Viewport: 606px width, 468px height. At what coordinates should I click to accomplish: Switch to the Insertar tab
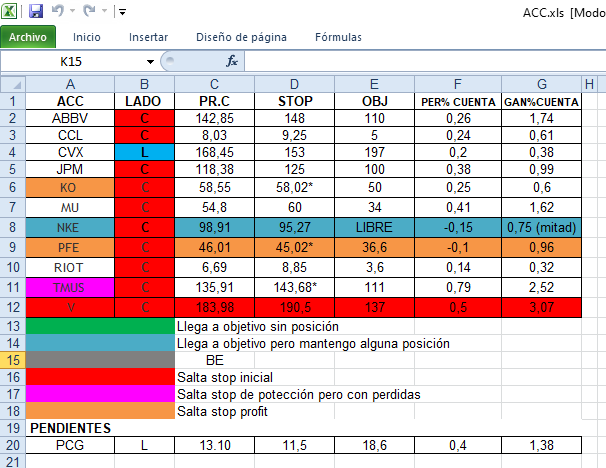coord(148,37)
